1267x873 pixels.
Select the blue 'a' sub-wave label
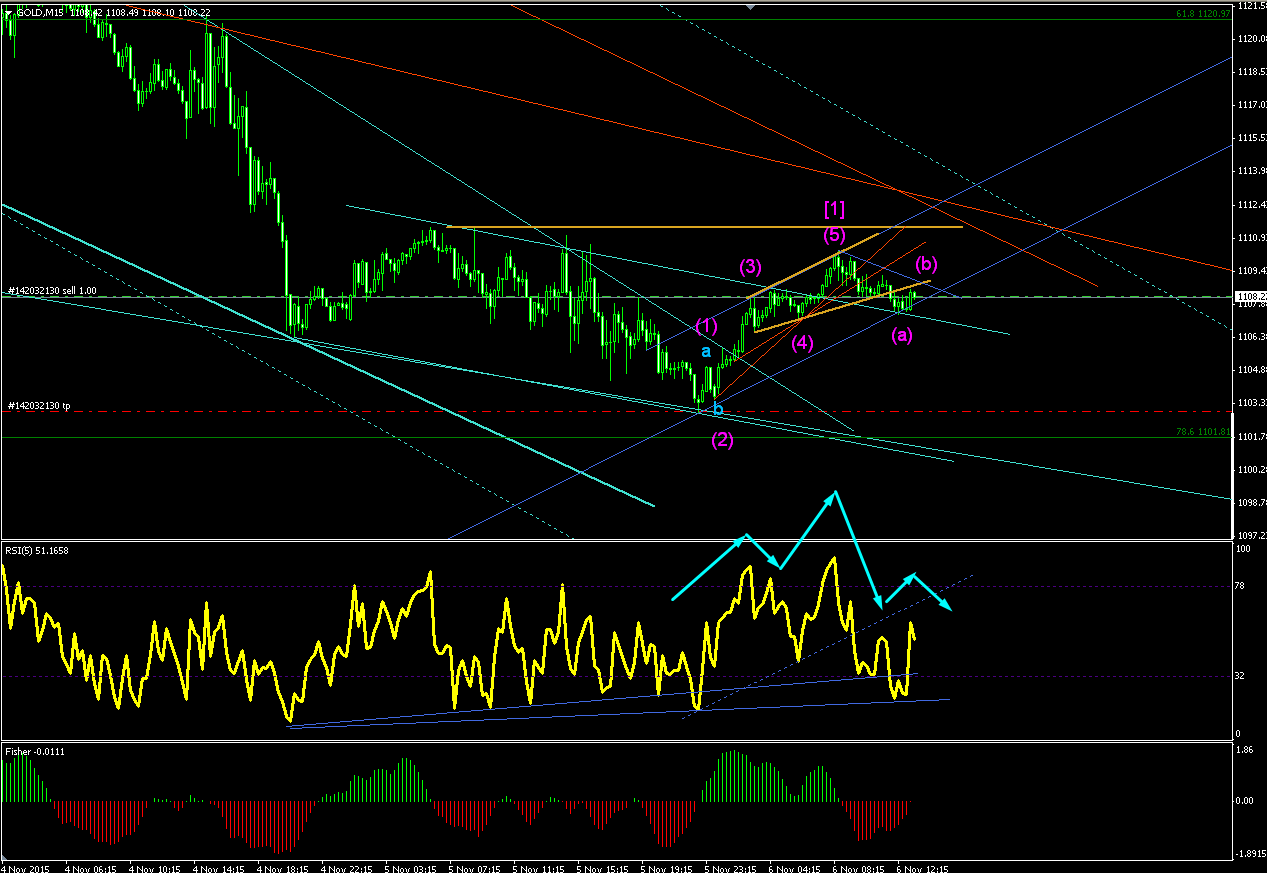tap(706, 352)
